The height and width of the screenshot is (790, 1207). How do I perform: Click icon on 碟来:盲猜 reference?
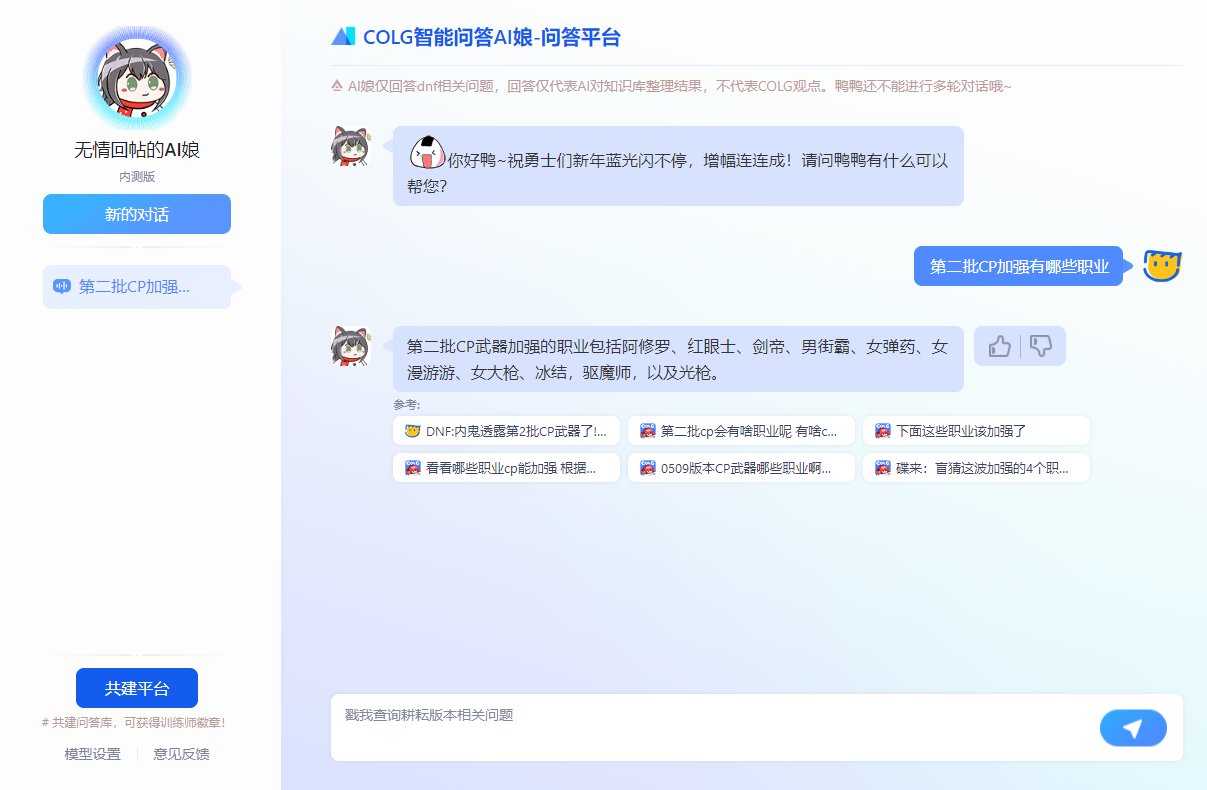pyautogui.click(x=882, y=468)
